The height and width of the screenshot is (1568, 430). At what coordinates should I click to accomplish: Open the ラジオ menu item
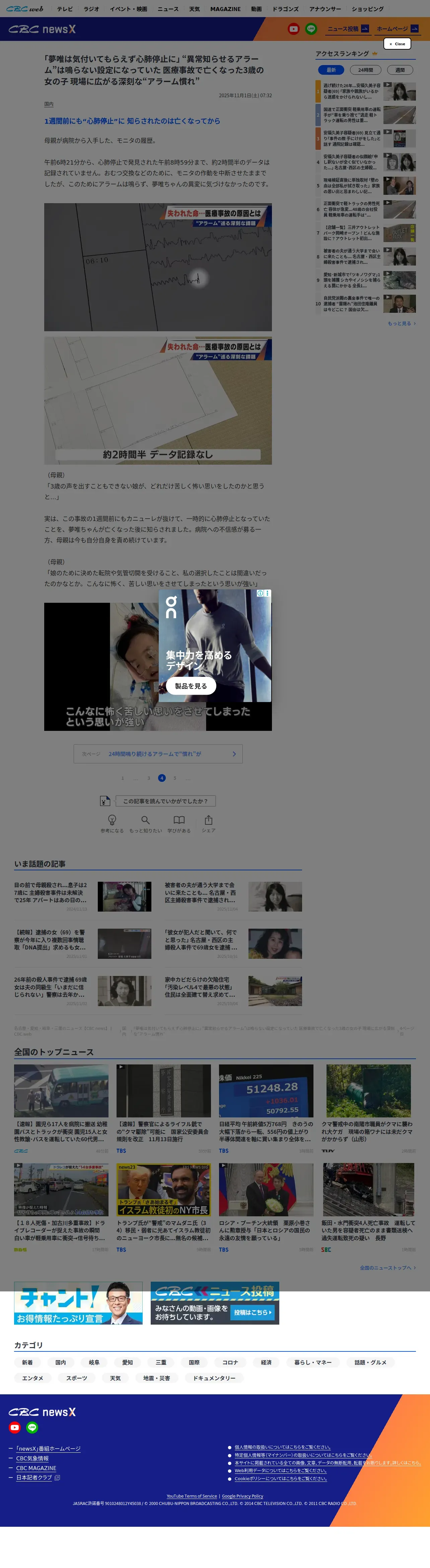(91, 9)
